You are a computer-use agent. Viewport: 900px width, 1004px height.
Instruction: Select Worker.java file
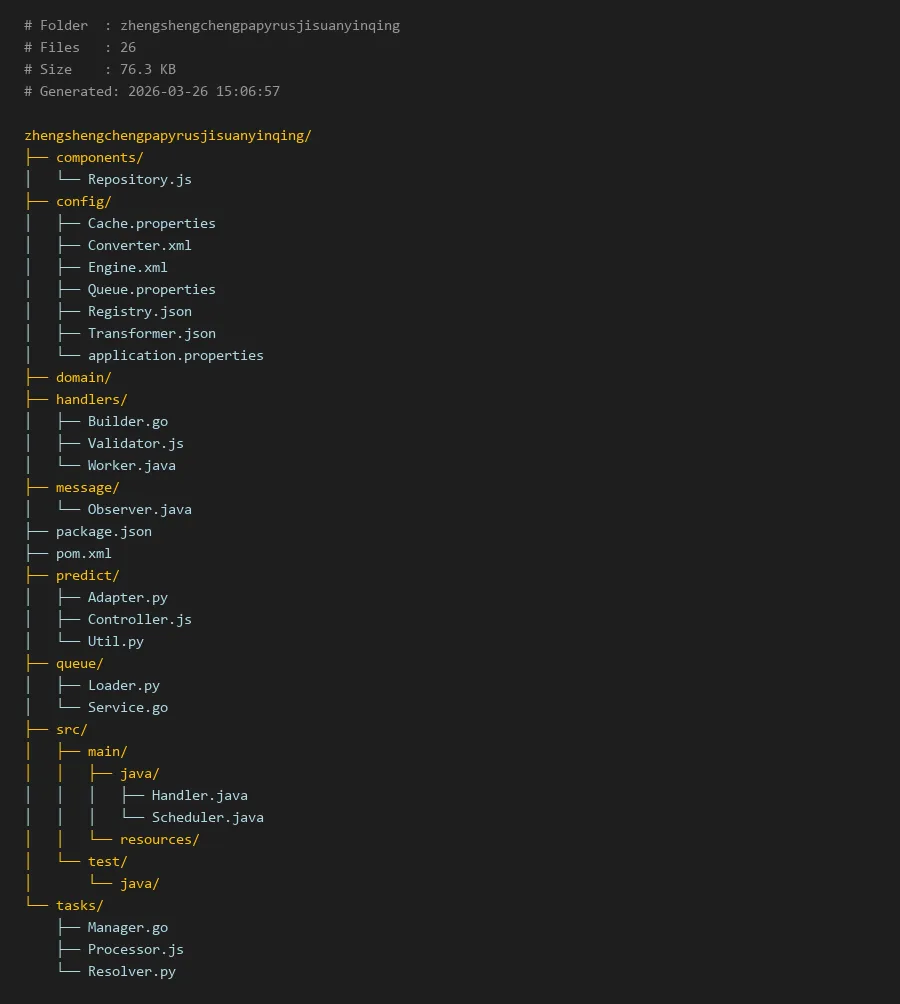131,465
